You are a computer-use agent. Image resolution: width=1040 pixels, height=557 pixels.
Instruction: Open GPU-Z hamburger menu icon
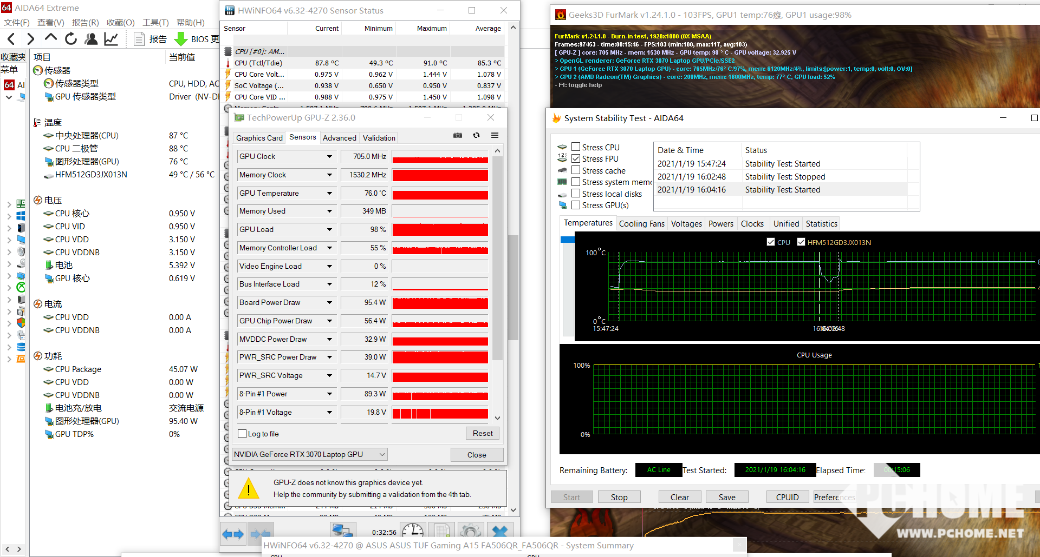pyautogui.click(x=494, y=136)
